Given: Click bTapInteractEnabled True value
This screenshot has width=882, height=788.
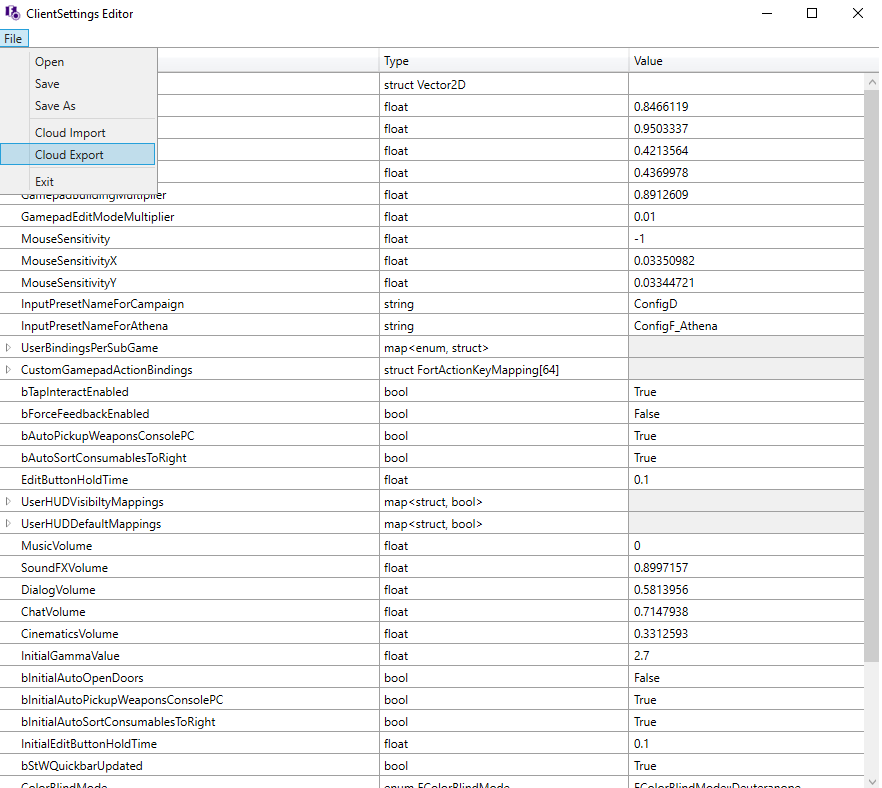Looking at the screenshot, I should click(746, 391).
